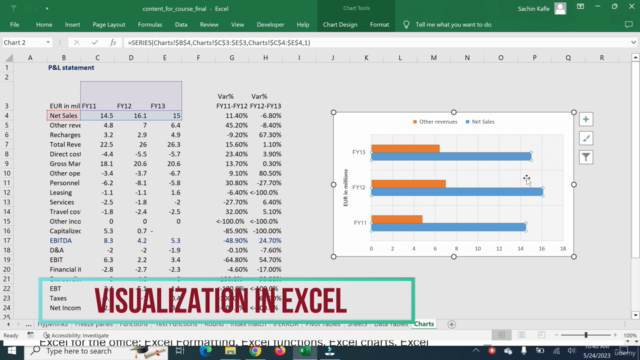Viewport: 640px width, 360px height.
Task: Open the Chart Filters funnel button
Action: 586,157
